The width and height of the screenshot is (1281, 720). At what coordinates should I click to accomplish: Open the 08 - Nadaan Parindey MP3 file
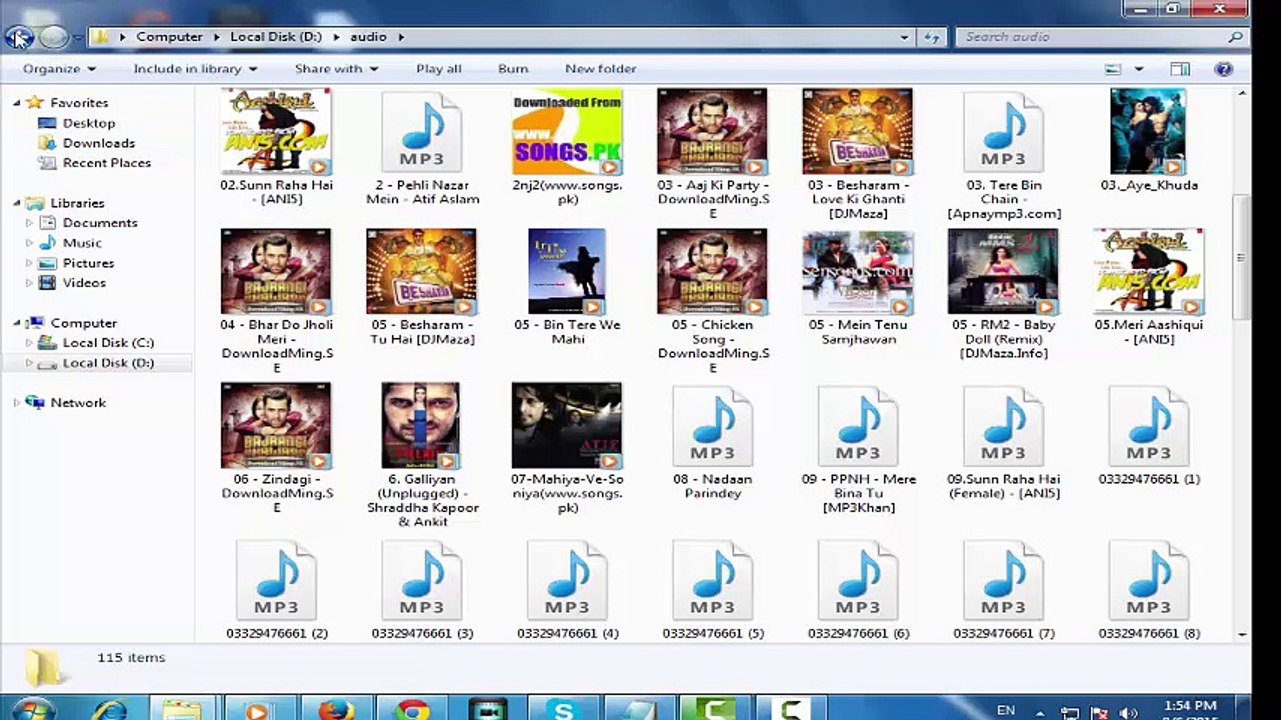click(x=712, y=427)
